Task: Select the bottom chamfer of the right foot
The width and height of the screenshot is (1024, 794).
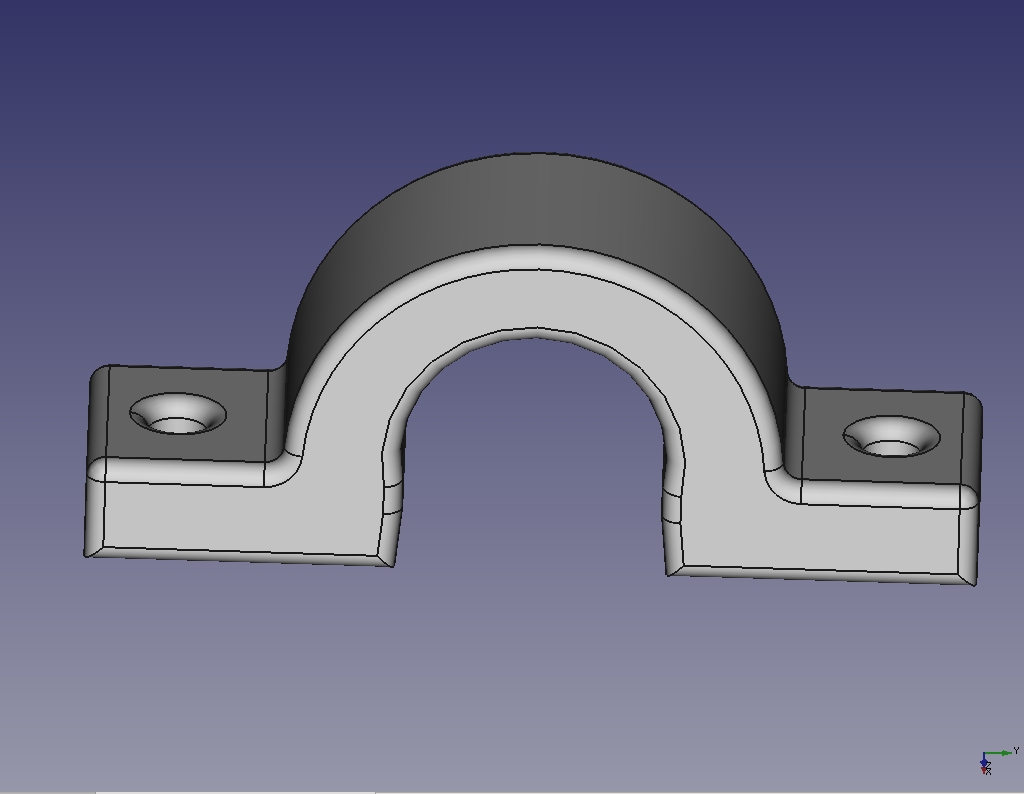Action: click(820, 574)
